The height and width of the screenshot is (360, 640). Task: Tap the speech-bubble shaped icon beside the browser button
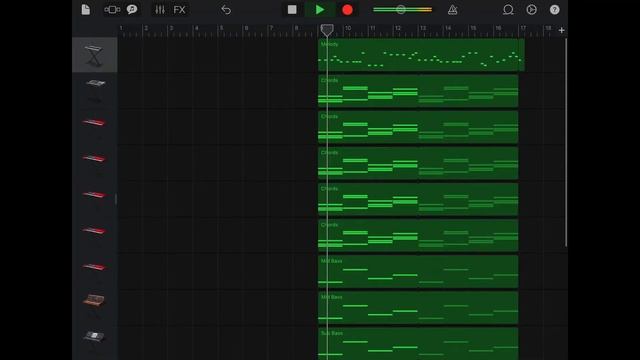132,10
